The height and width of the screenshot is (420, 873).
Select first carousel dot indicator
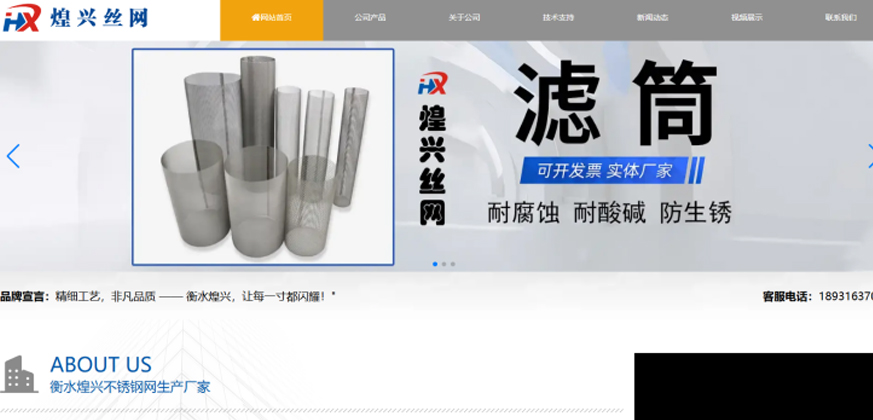pyautogui.click(x=435, y=264)
